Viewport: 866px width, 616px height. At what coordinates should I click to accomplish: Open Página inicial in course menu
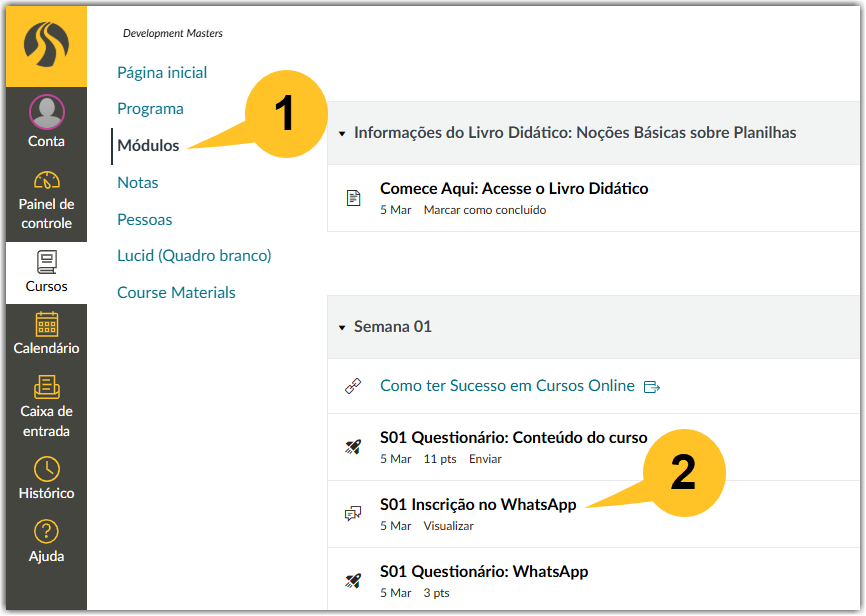(x=162, y=72)
